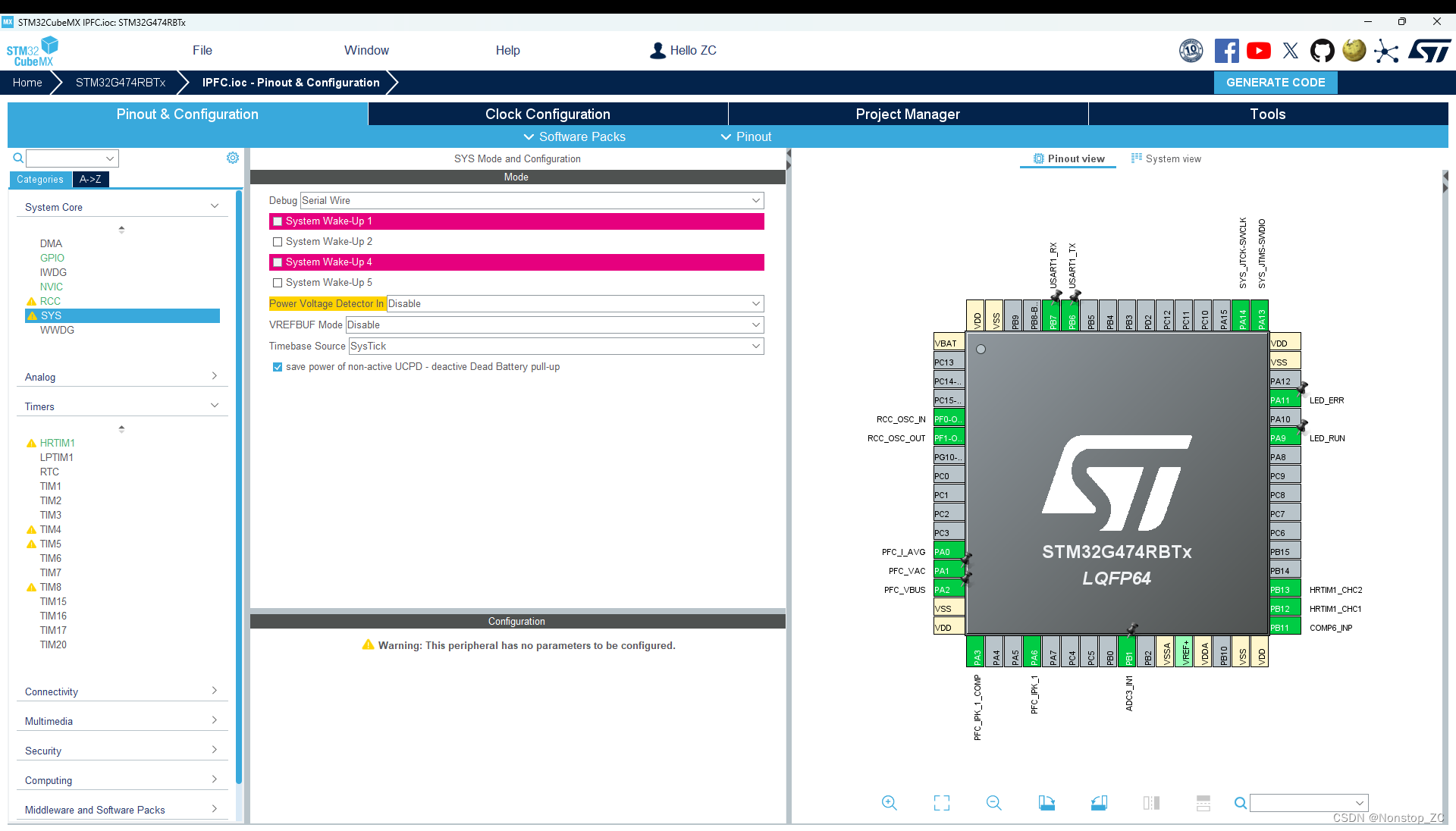Open the Debug mode dropdown
This screenshot has height=831, width=1456.
755,200
